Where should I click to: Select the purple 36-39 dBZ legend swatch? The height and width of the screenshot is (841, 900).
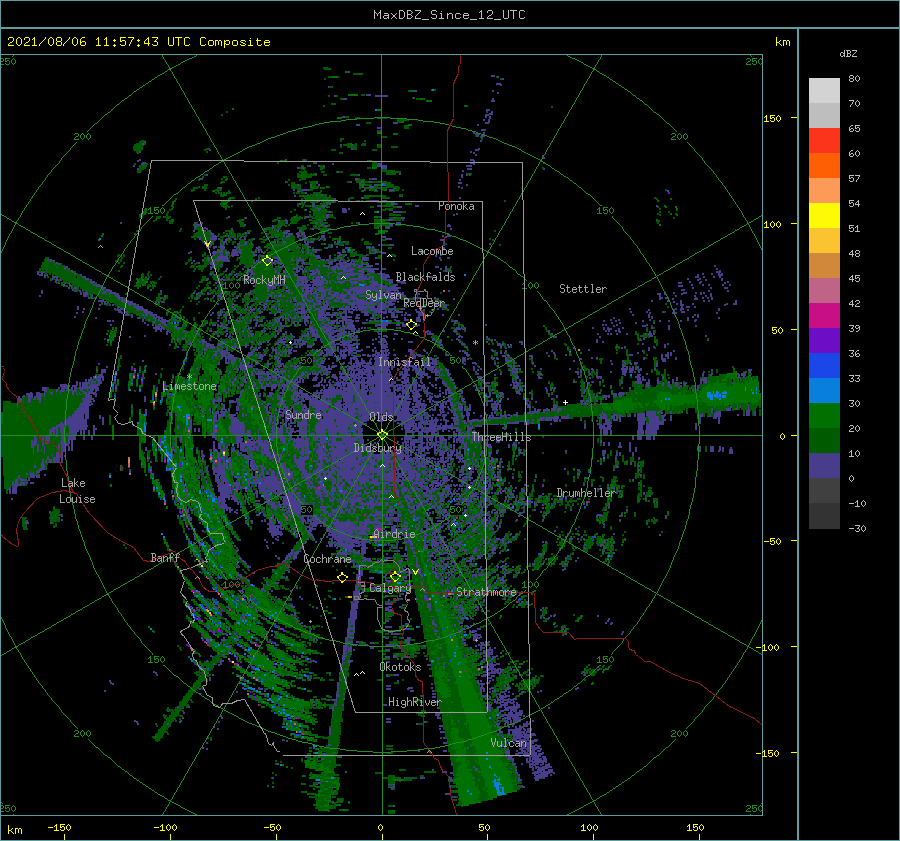(824, 341)
